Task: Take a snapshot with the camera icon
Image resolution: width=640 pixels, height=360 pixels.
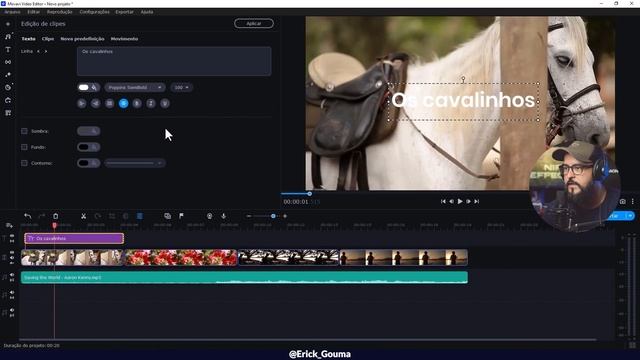Action: point(622,201)
